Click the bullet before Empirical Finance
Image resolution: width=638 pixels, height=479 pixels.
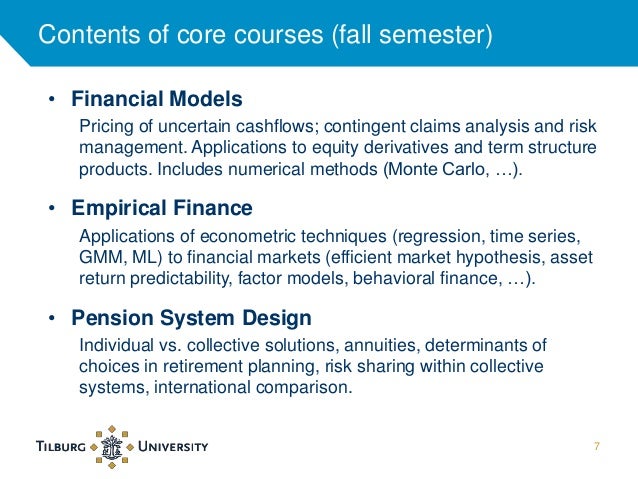(51, 208)
